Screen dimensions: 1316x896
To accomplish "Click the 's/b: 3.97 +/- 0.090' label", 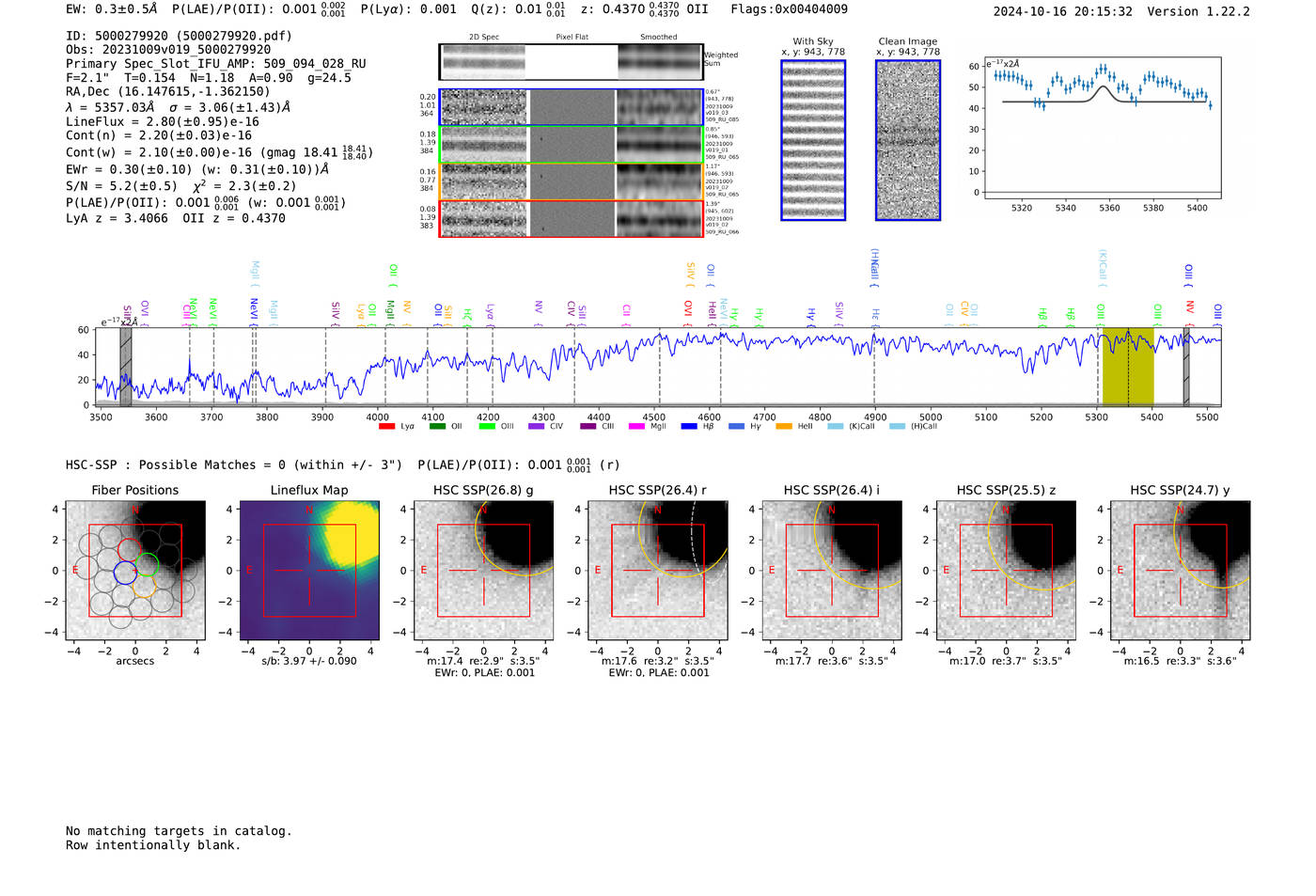I will point(309,661).
